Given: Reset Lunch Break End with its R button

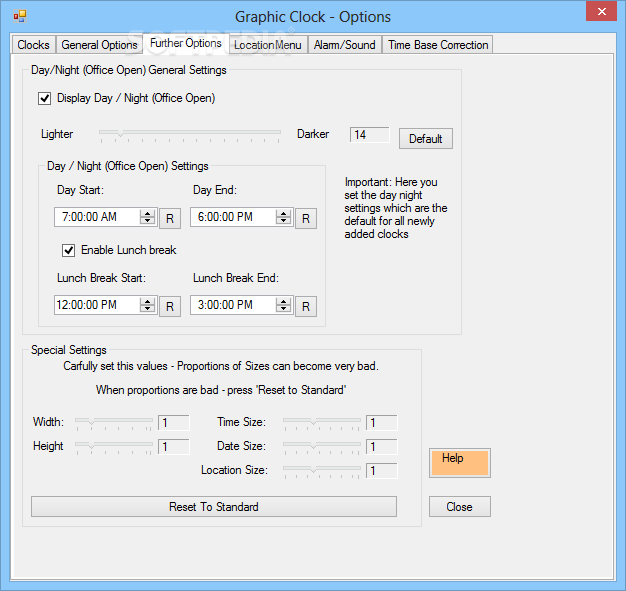Looking at the screenshot, I should [306, 306].
